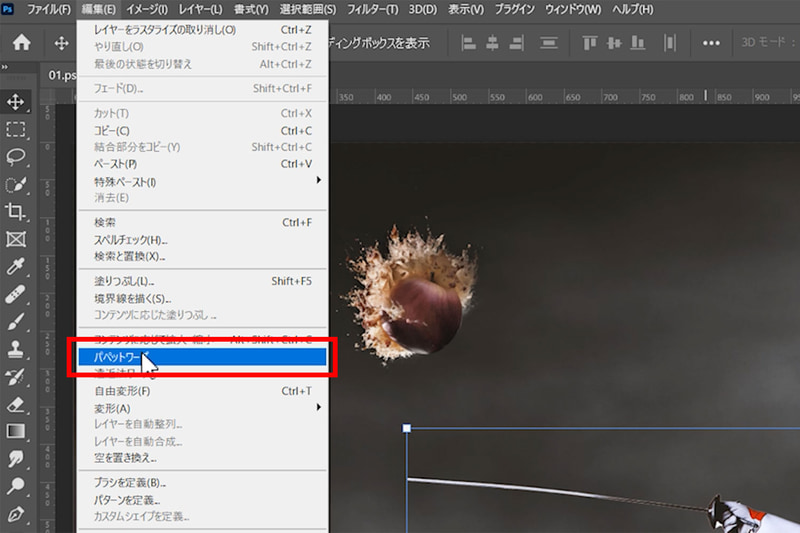
Task: Open the イメージ(I) menu
Action: pos(147,9)
